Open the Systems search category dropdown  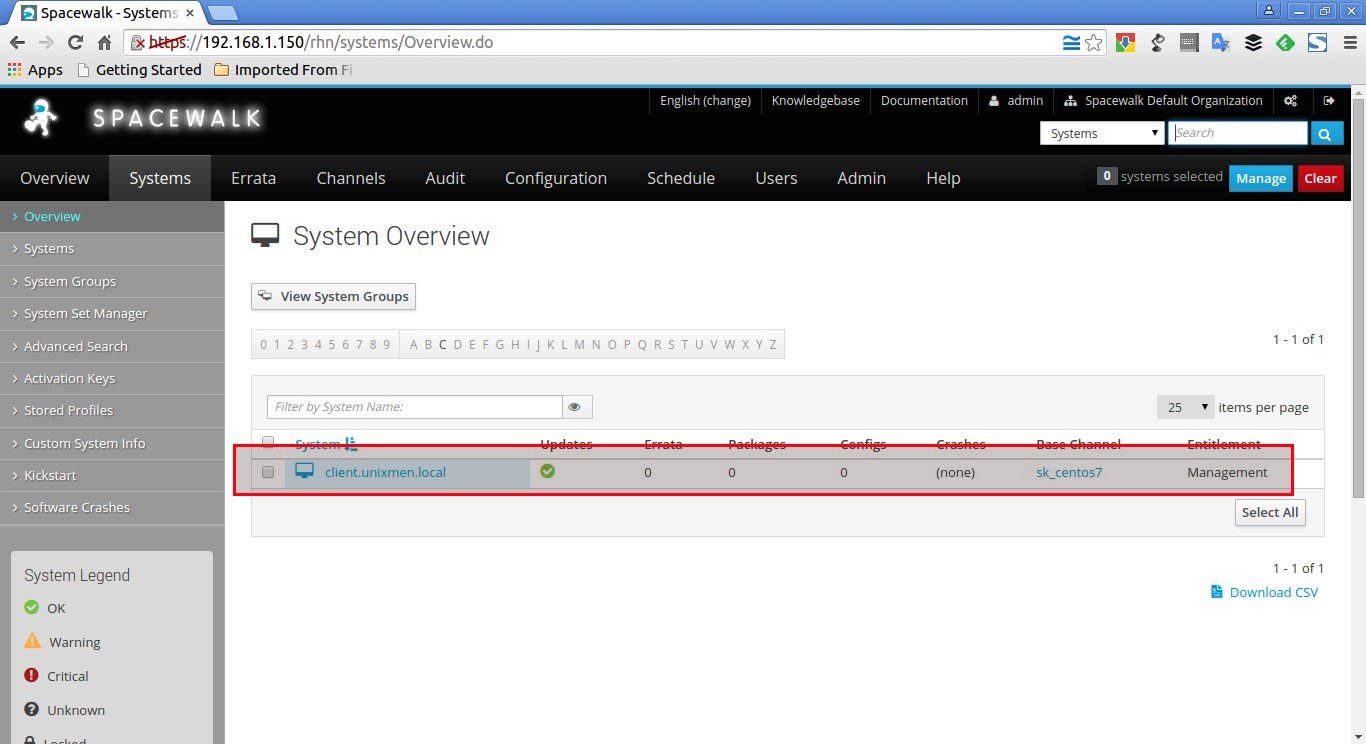[1102, 133]
